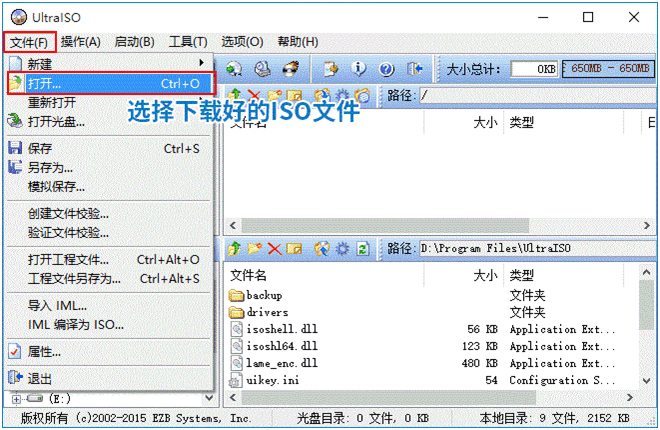
Task: Open the 650MB media size selector
Action: [605, 69]
